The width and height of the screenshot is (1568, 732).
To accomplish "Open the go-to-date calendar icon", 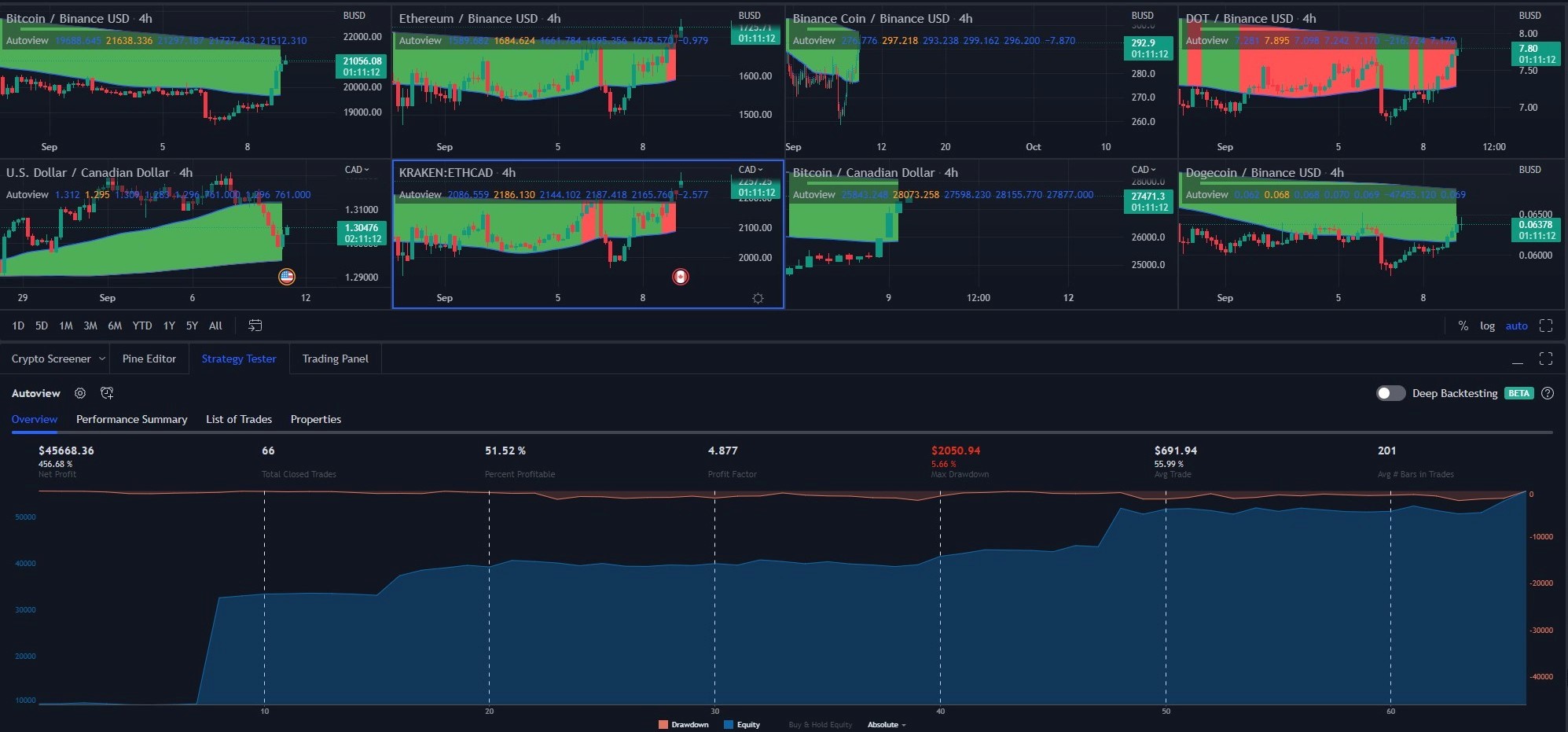I will 255,325.
